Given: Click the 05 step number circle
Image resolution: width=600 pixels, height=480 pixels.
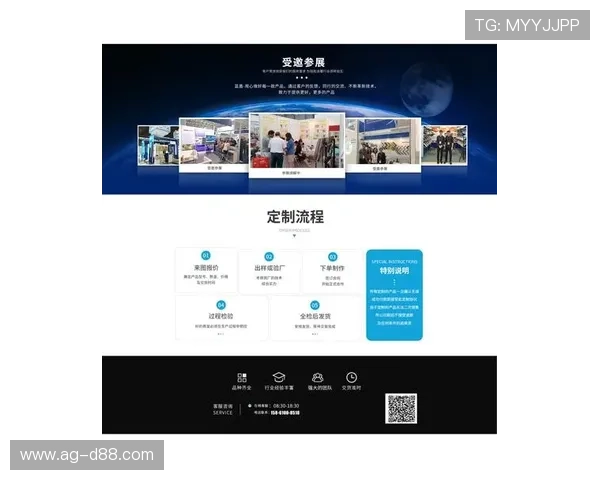Looking at the screenshot, I should coord(314,304).
